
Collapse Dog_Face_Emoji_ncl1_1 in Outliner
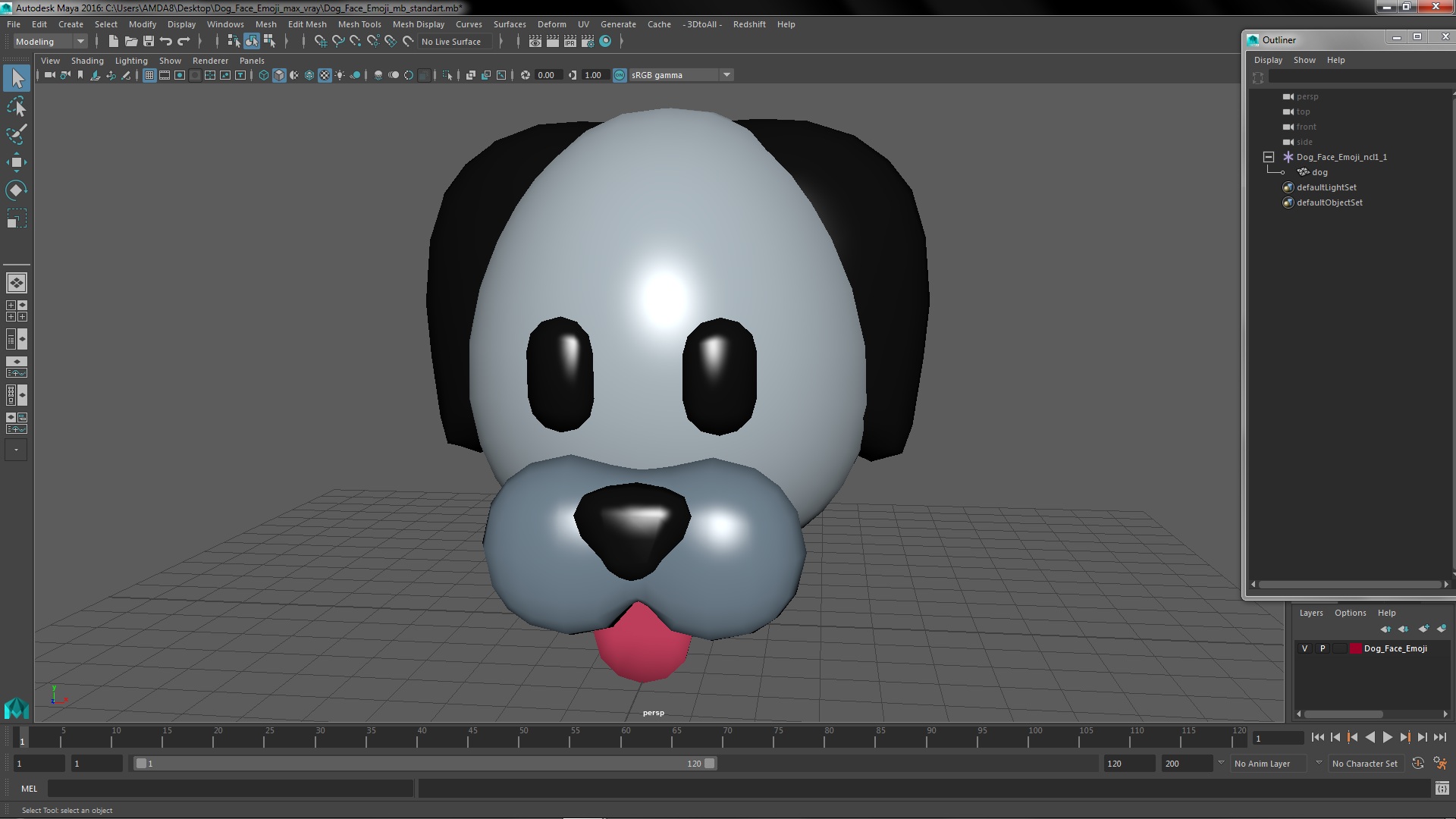[x=1269, y=157]
